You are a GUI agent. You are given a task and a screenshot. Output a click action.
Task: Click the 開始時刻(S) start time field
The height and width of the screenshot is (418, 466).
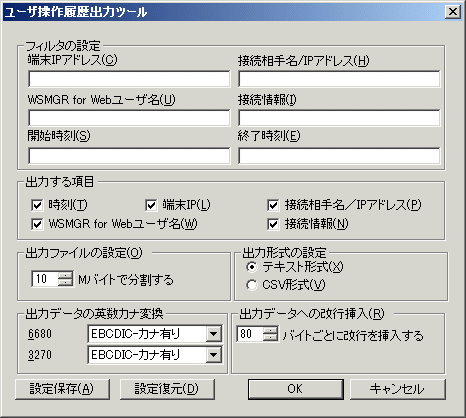(129, 156)
